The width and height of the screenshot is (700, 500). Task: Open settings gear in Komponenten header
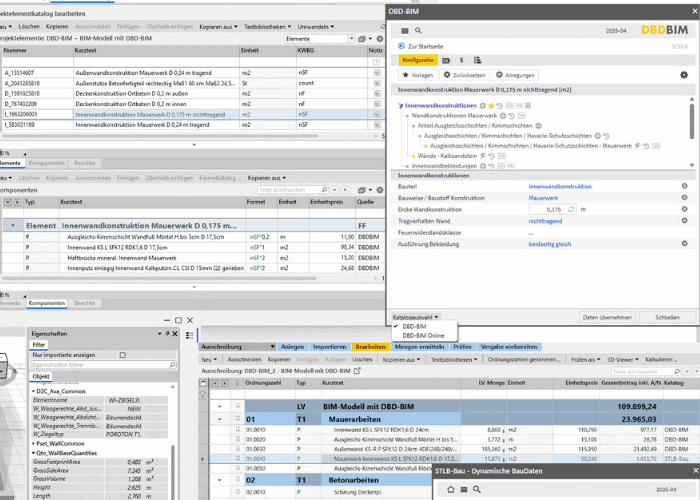pos(380,190)
